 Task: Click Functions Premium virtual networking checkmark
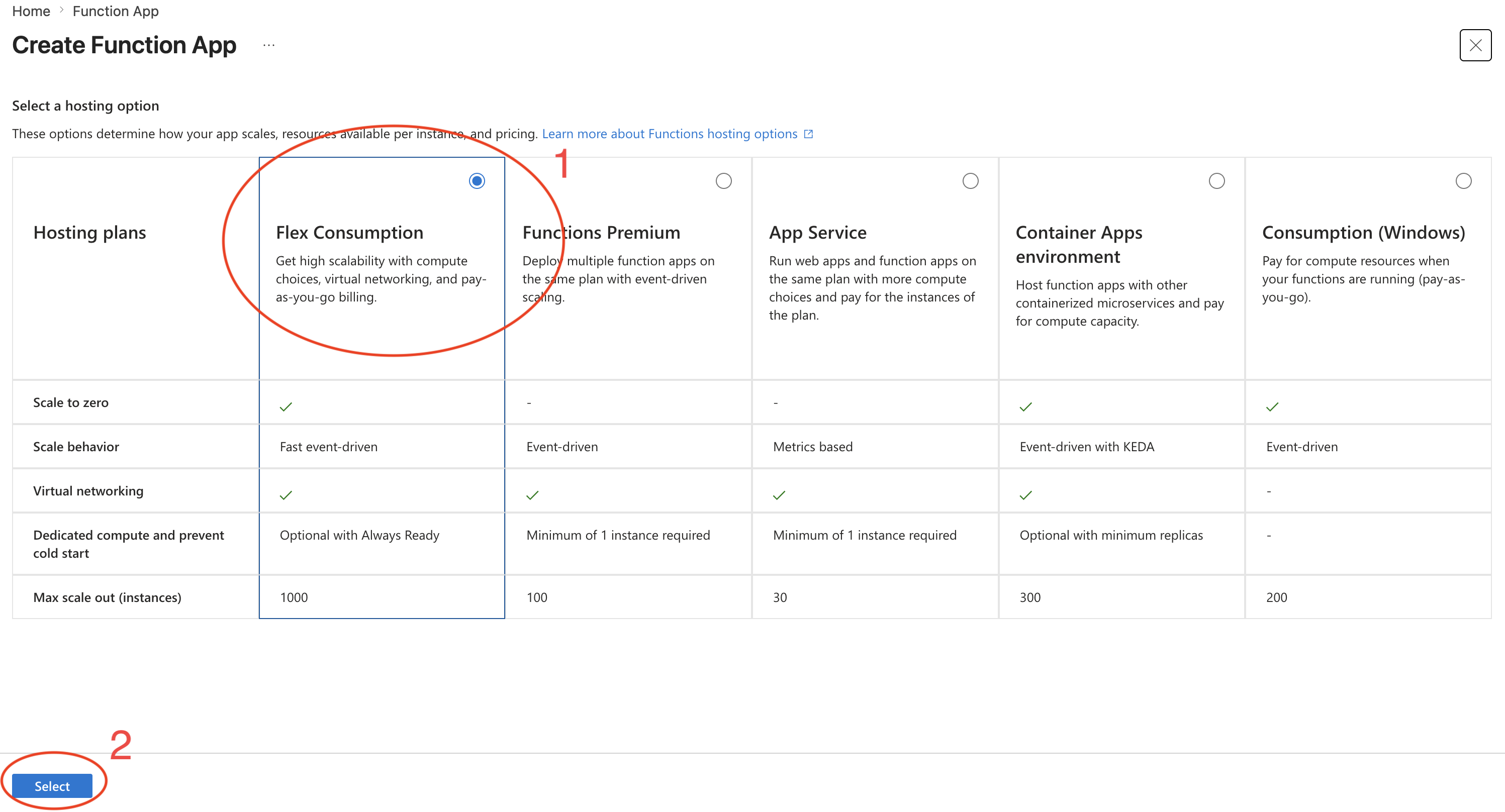(532, 495)
